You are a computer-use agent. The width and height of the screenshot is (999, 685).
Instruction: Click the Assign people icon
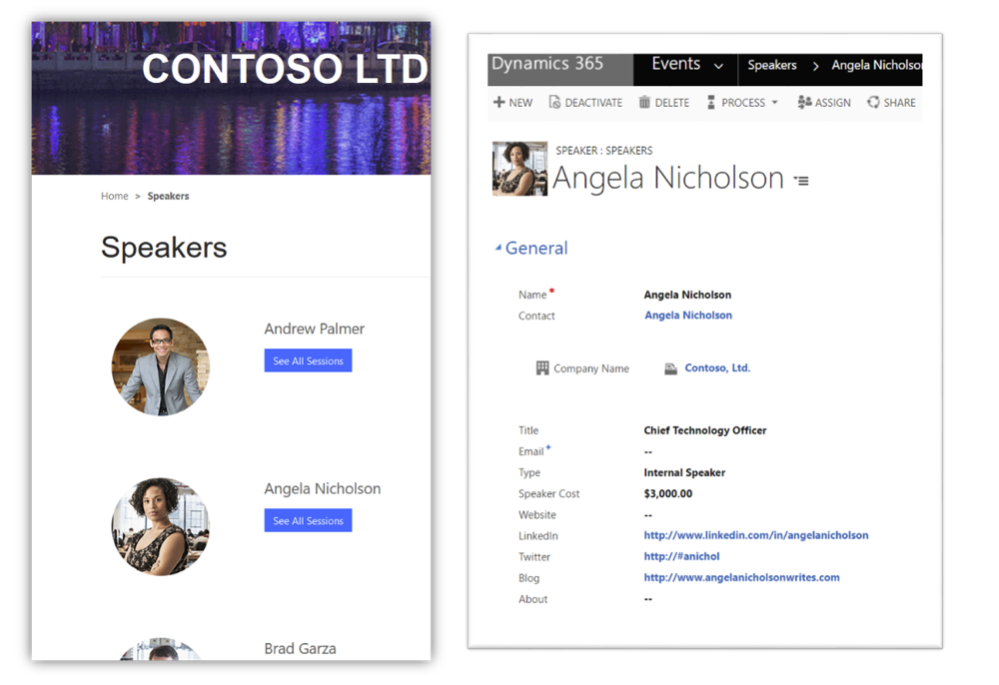coord(804,102)
